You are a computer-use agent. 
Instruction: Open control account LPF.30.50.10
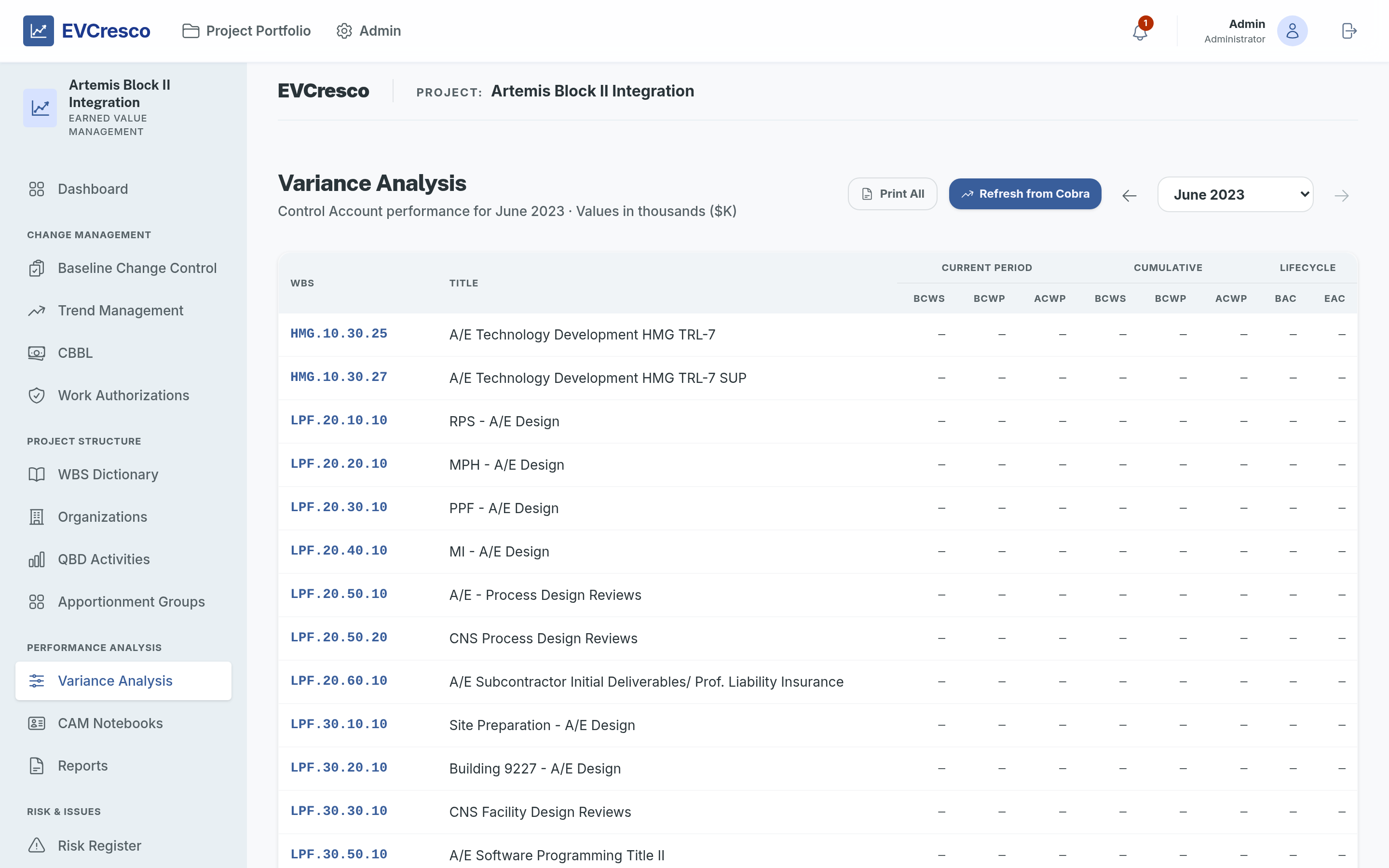(339, 854)
